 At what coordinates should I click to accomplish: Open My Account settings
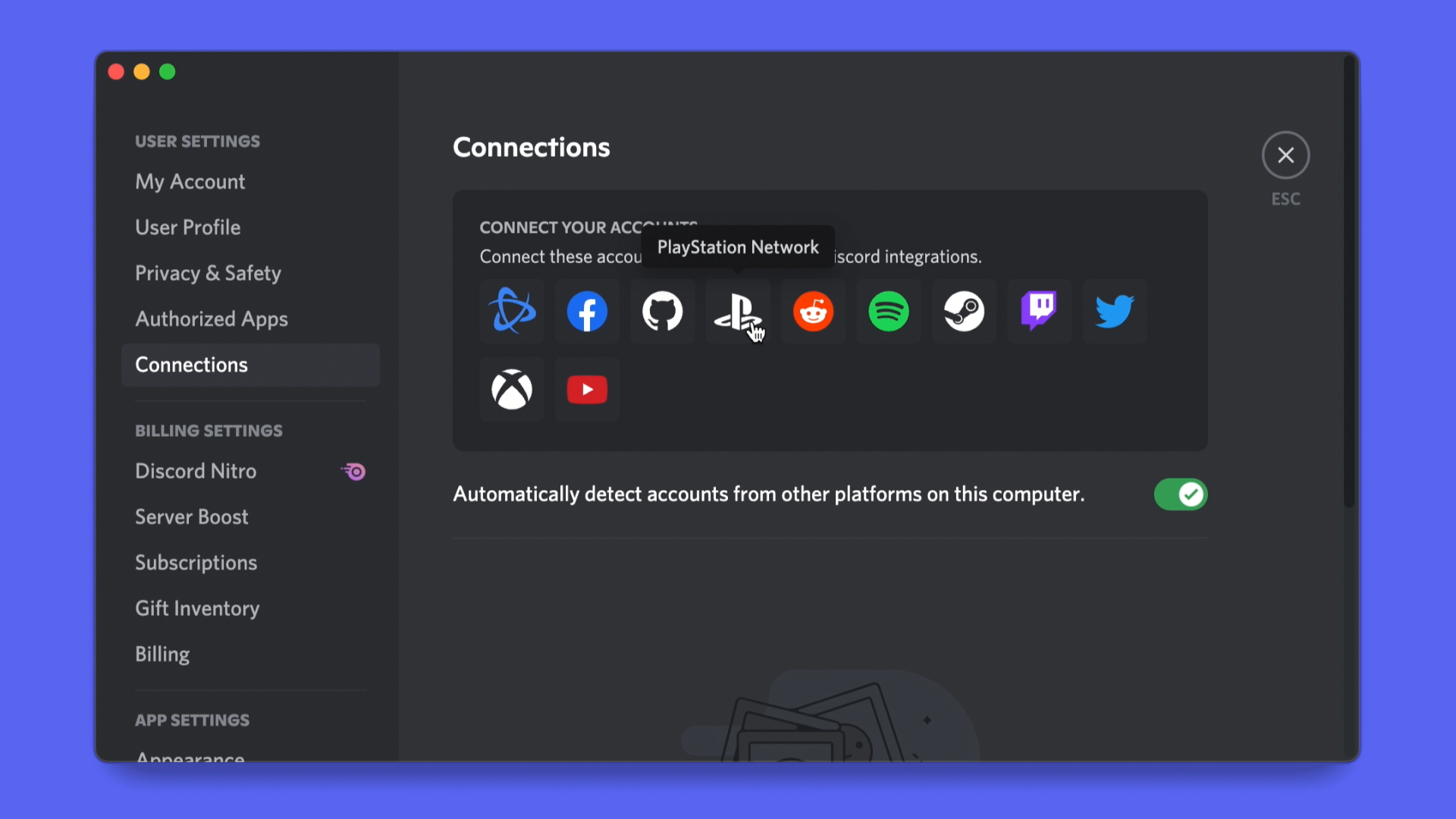pos(190,181)
